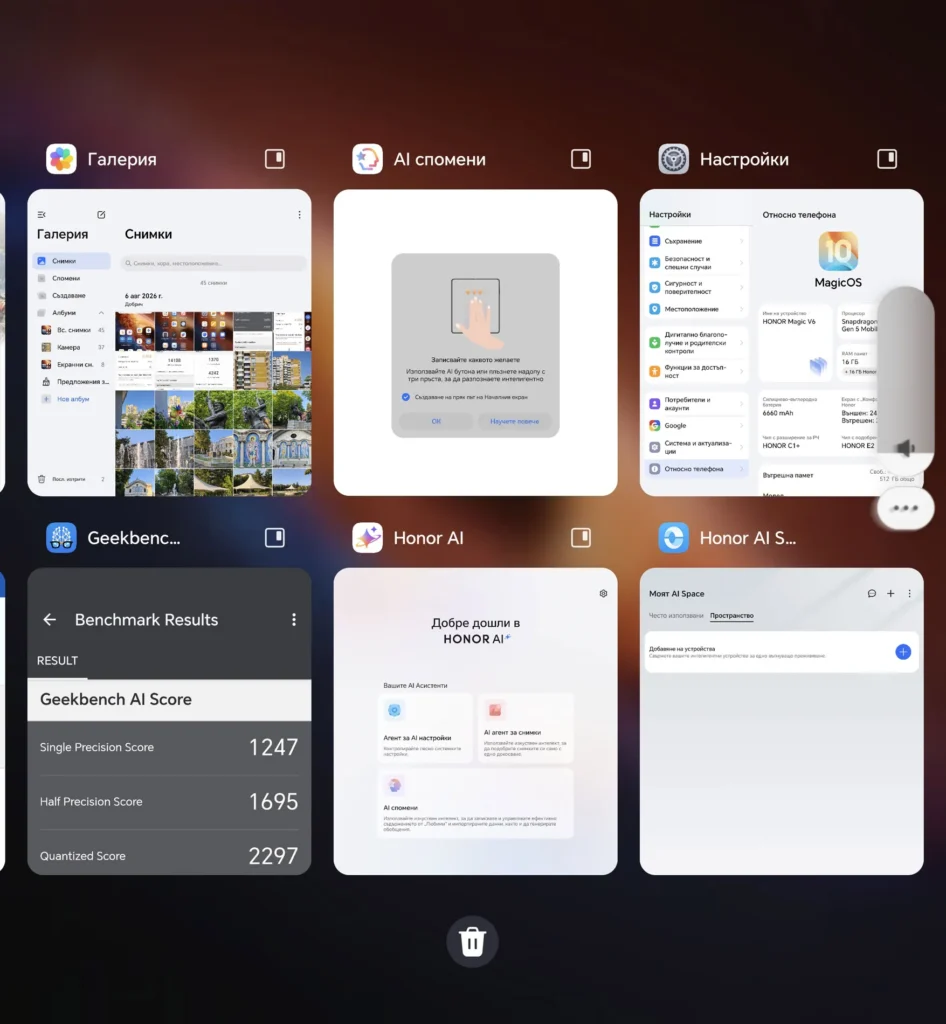Image resolution: width=946 pixels, height=1024 pixels.
Task: Switch to Често използвани tab
Action: [x=676, y=616]
